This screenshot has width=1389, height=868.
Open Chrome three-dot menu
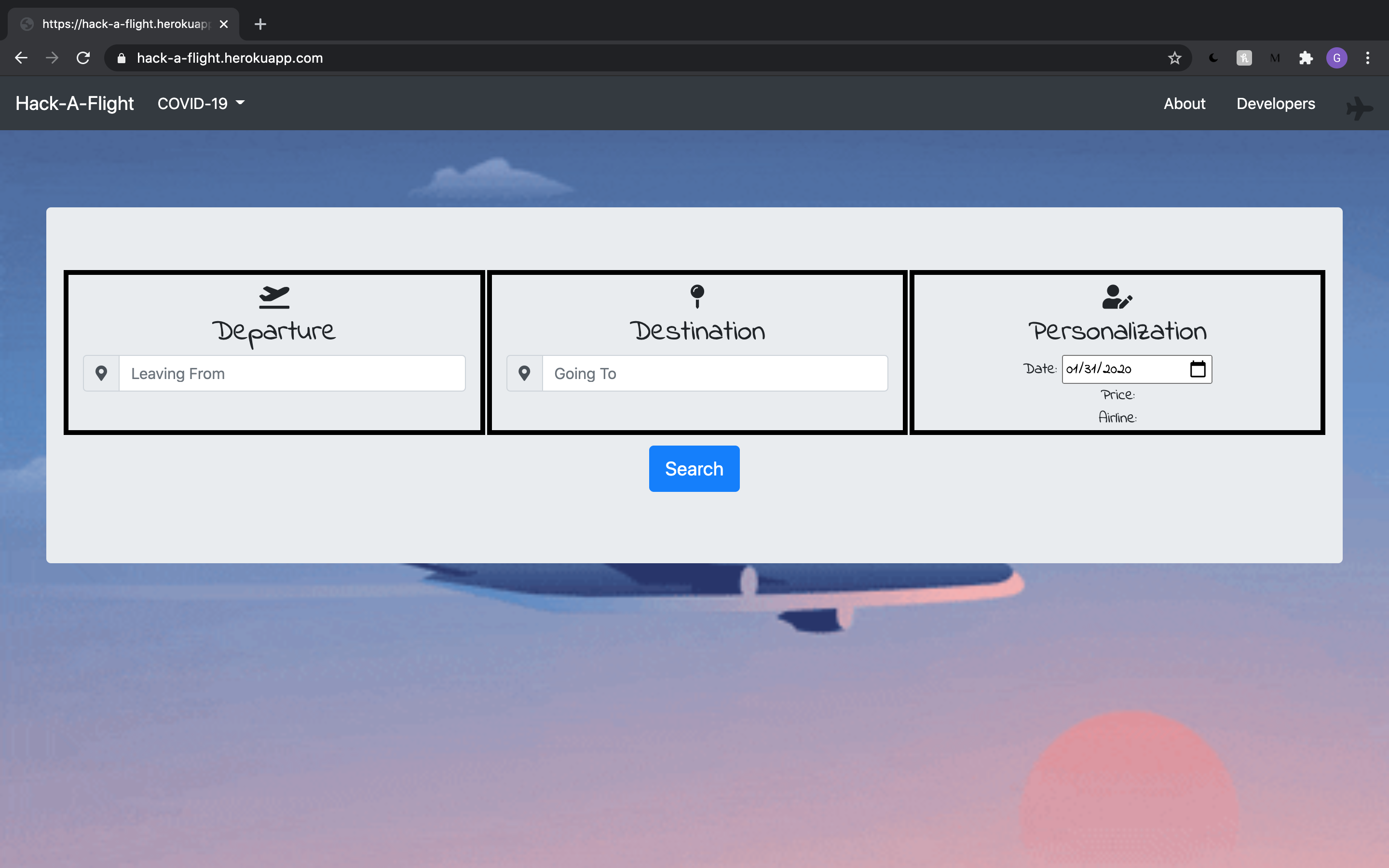[1367, 58]
